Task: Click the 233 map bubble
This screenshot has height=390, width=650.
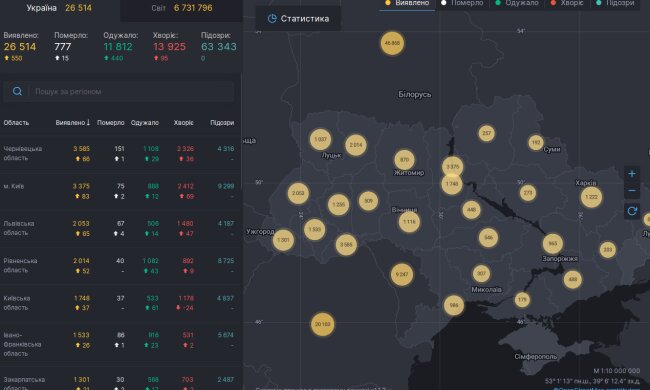Action: [x=608, y=250]
